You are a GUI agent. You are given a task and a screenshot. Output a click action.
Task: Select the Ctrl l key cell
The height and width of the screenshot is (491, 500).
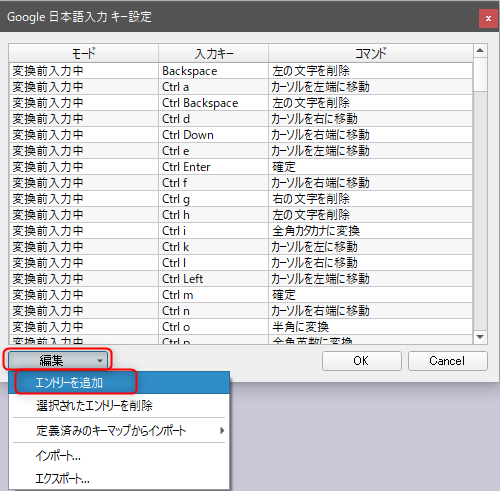pyautogui.click(x=214, y=263)
